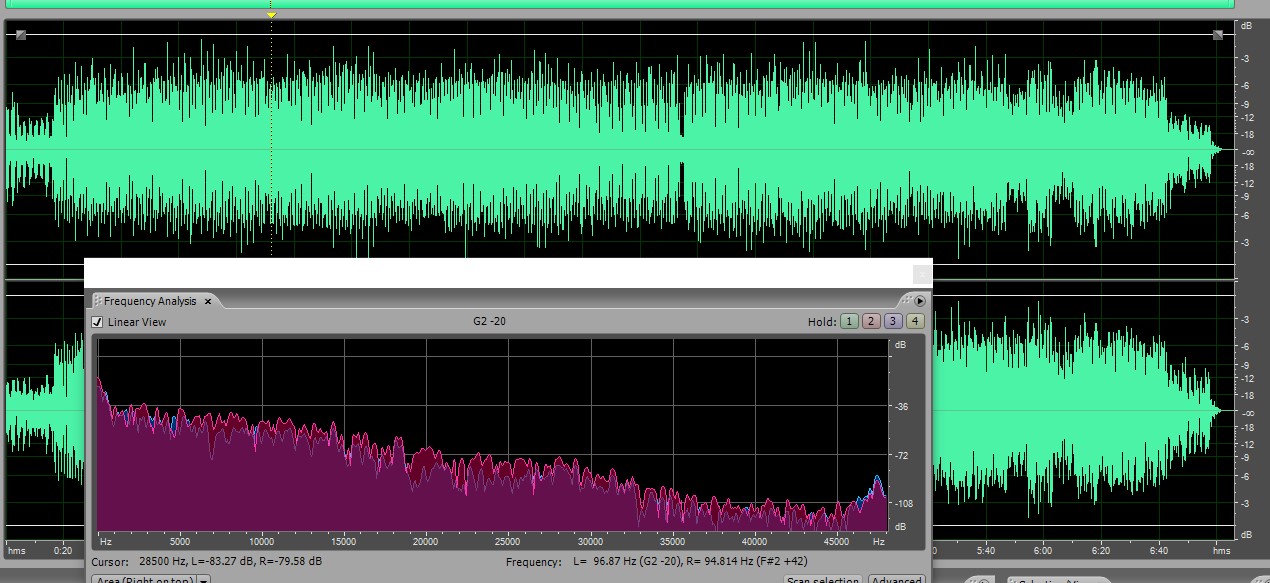This screenshot has width=1270, height=583.
Task: Open Advanced frequency analysis options
Action: tap(896, 579)
